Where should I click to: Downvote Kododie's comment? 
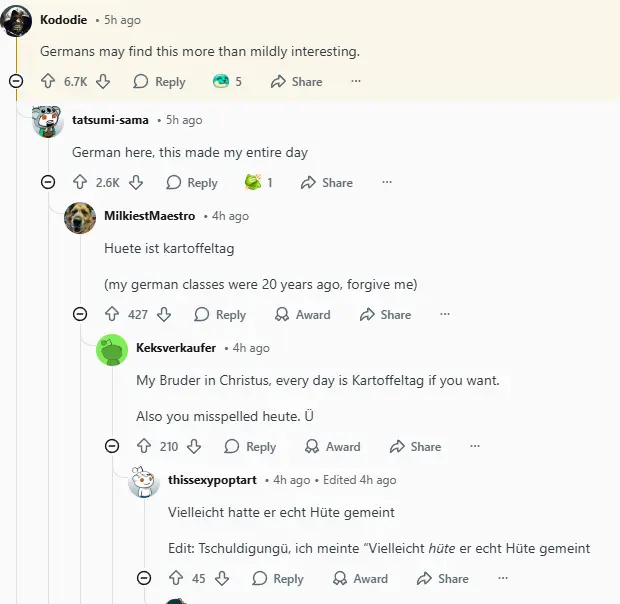(103, 82)
